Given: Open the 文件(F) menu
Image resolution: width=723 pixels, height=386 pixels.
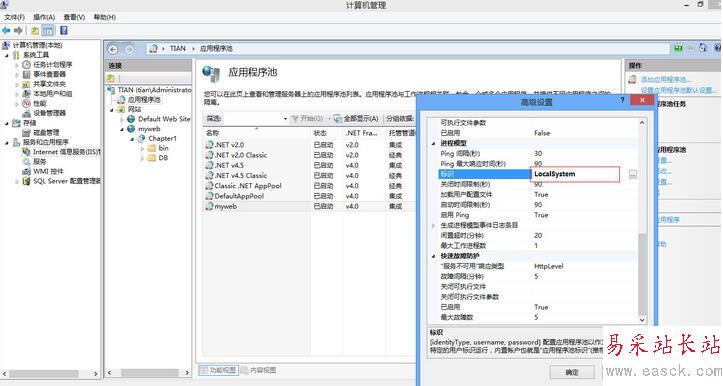Looking at the screenshot, I should tap(14, 17).
